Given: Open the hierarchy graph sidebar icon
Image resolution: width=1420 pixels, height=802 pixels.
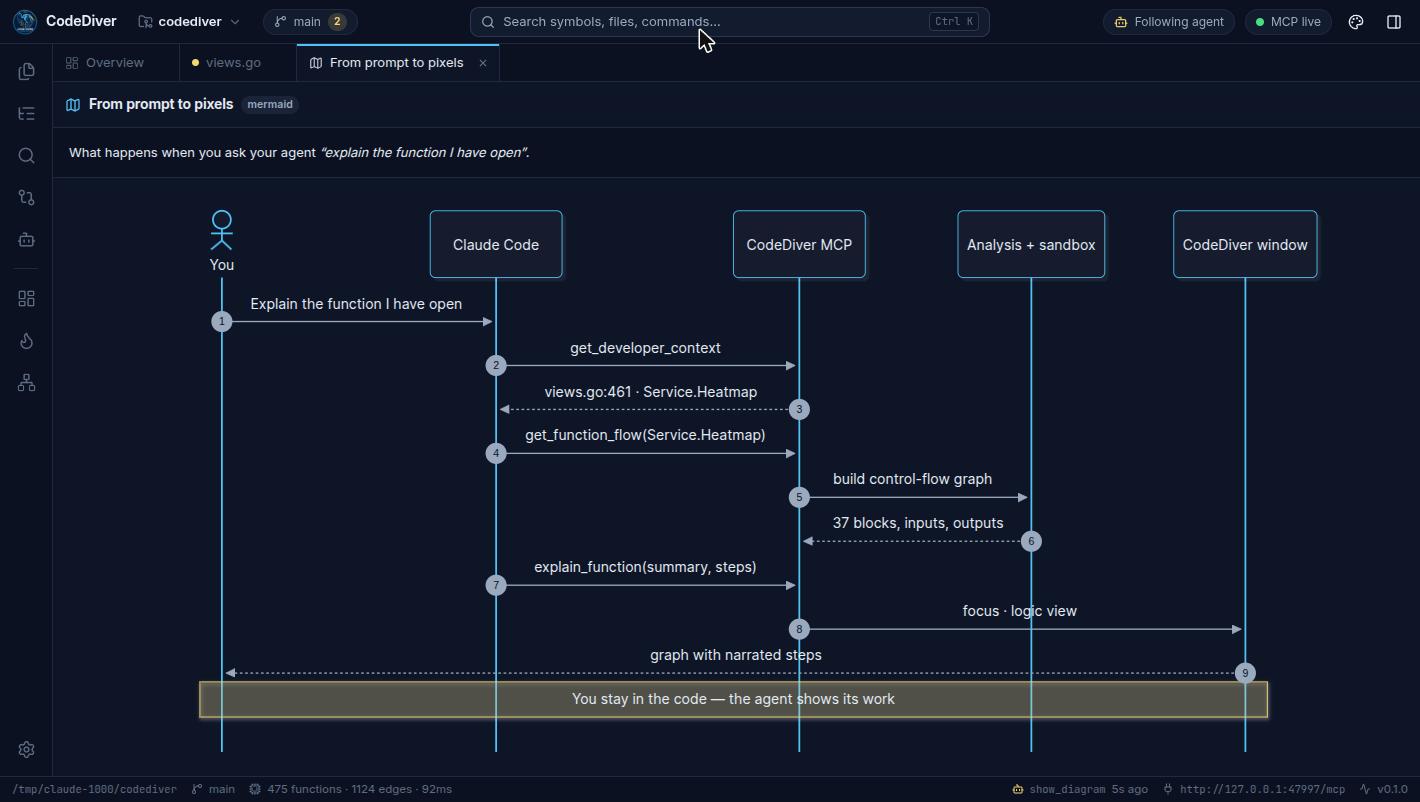Looking at the screenshot, I should (x=27, y=383).
